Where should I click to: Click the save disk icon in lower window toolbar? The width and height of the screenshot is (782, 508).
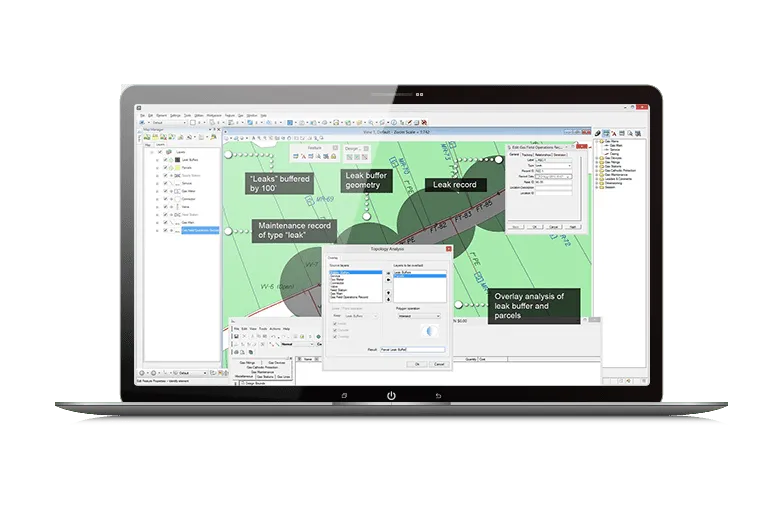(x=236, y=337)
